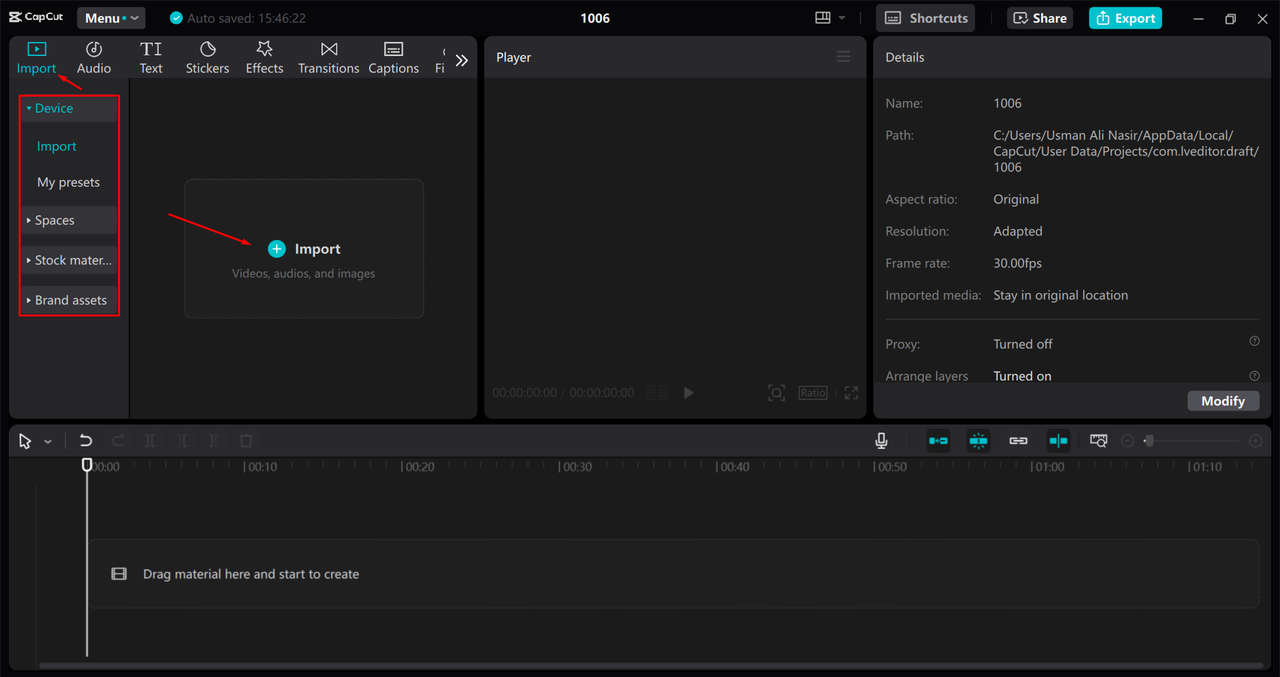
Task: Undo the last action
Action: (86, 441)
